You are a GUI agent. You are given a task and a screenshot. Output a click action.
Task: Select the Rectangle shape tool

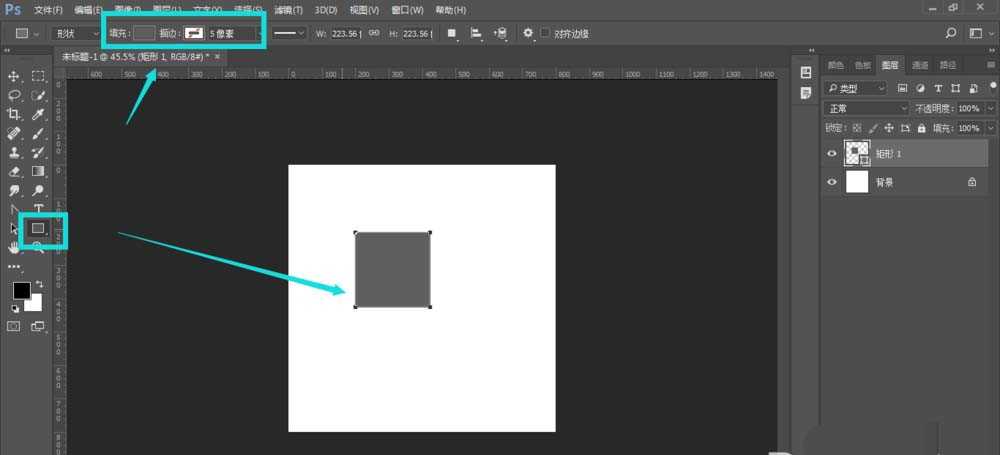coord(38,229)
